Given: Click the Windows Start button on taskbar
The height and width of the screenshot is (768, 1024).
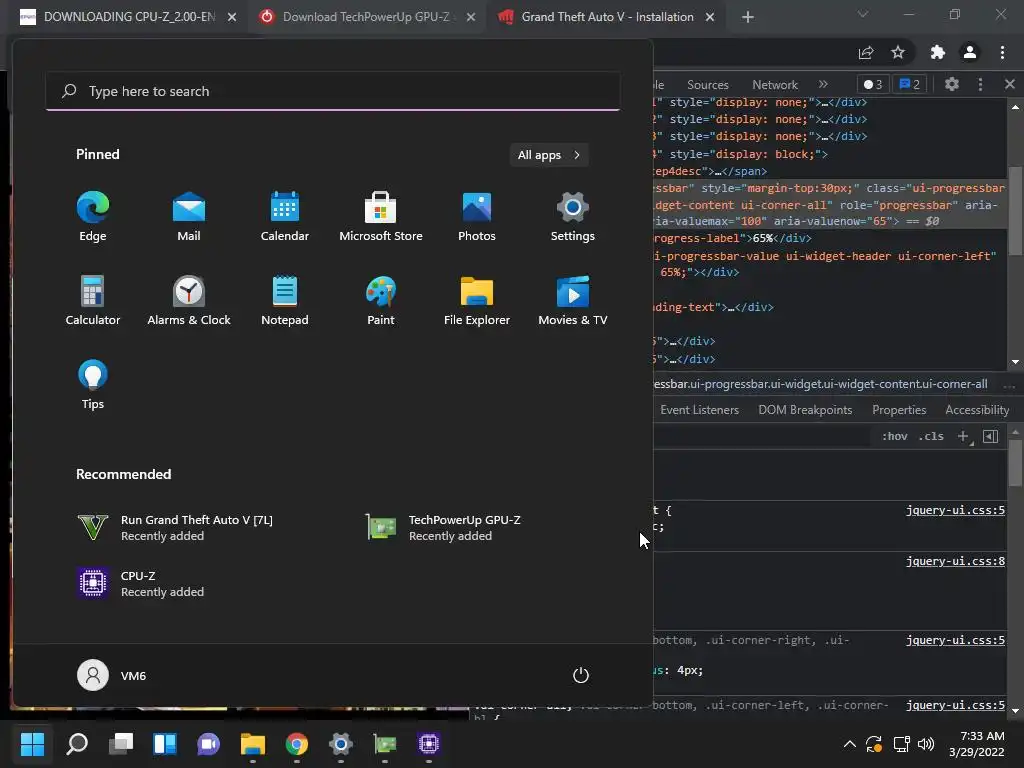Looking at the screenshot, I should (x=32, y=744).
